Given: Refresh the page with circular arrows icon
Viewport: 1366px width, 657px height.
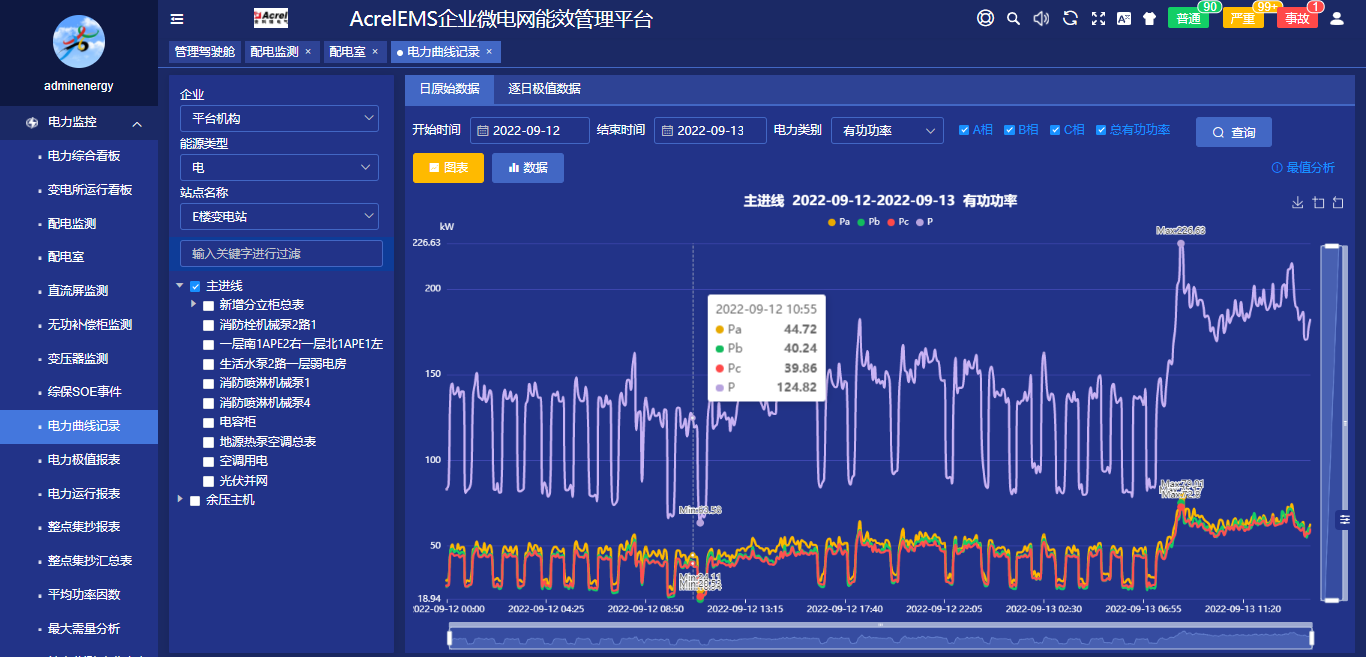Looking at the screenshot, I should pyautogui.click(x=1070, y=18).
